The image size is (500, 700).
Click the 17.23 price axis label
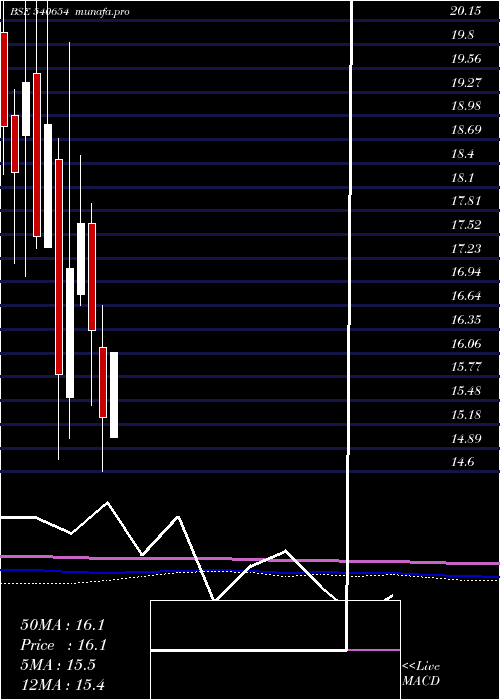(x=466, y=249)
